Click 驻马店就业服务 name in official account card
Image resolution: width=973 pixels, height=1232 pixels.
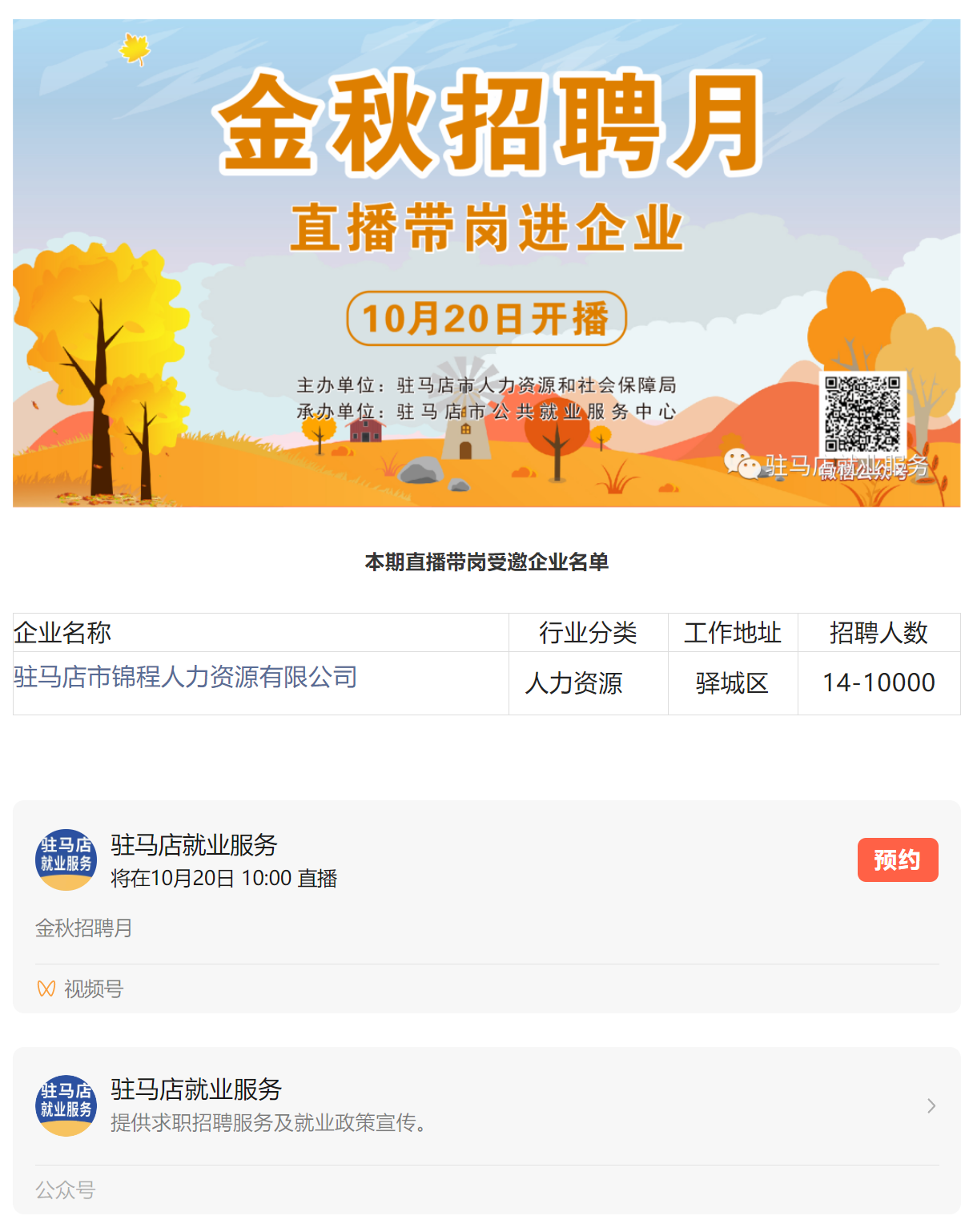point(196,1089)
